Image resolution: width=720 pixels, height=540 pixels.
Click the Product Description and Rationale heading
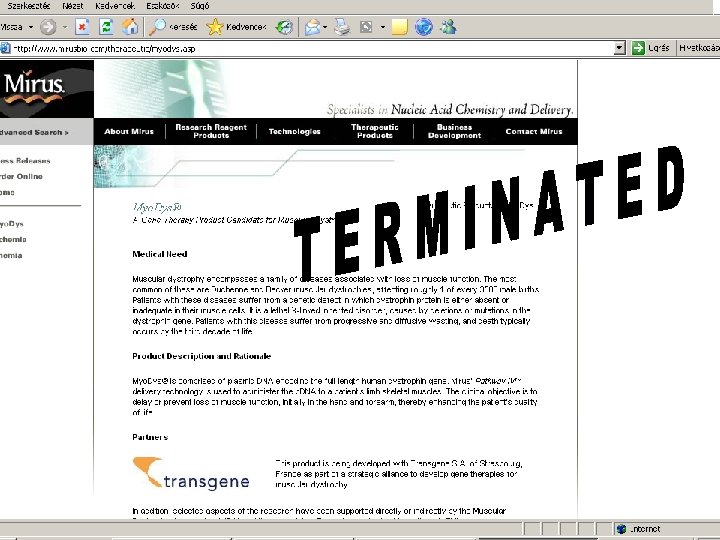click(202, 356)
